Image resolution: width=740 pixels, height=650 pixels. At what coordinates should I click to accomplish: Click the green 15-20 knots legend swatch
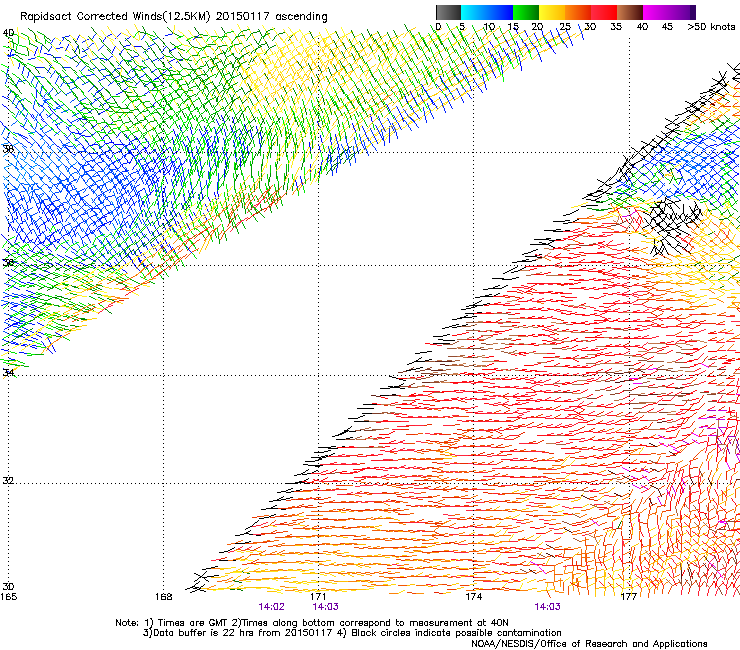526,12
